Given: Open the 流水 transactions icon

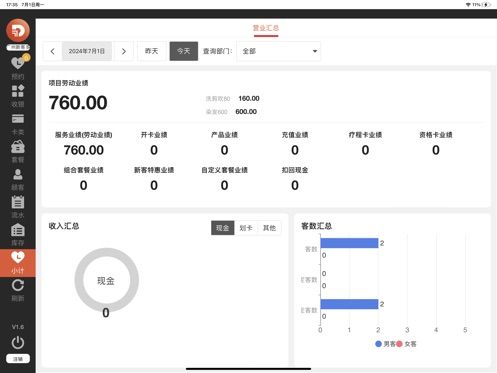Looking at the screenshot, I should tap(18, 202).
